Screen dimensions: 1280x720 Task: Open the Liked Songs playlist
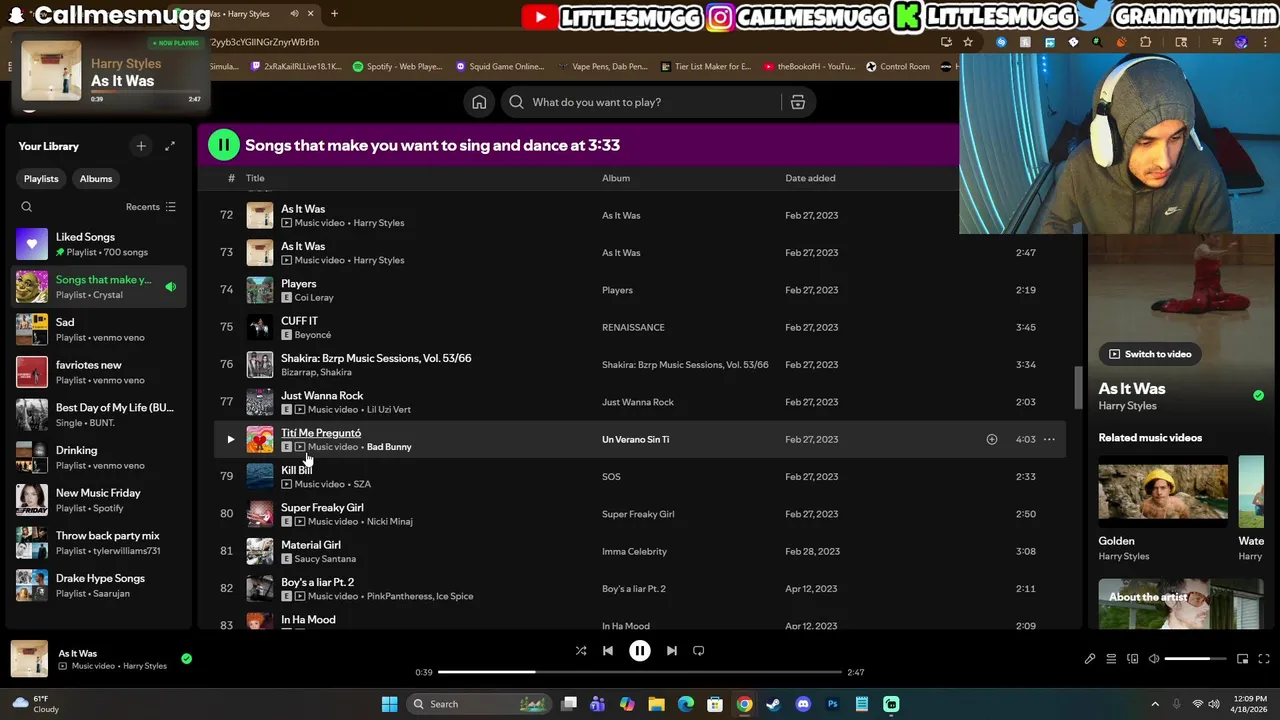pos(96,244)
